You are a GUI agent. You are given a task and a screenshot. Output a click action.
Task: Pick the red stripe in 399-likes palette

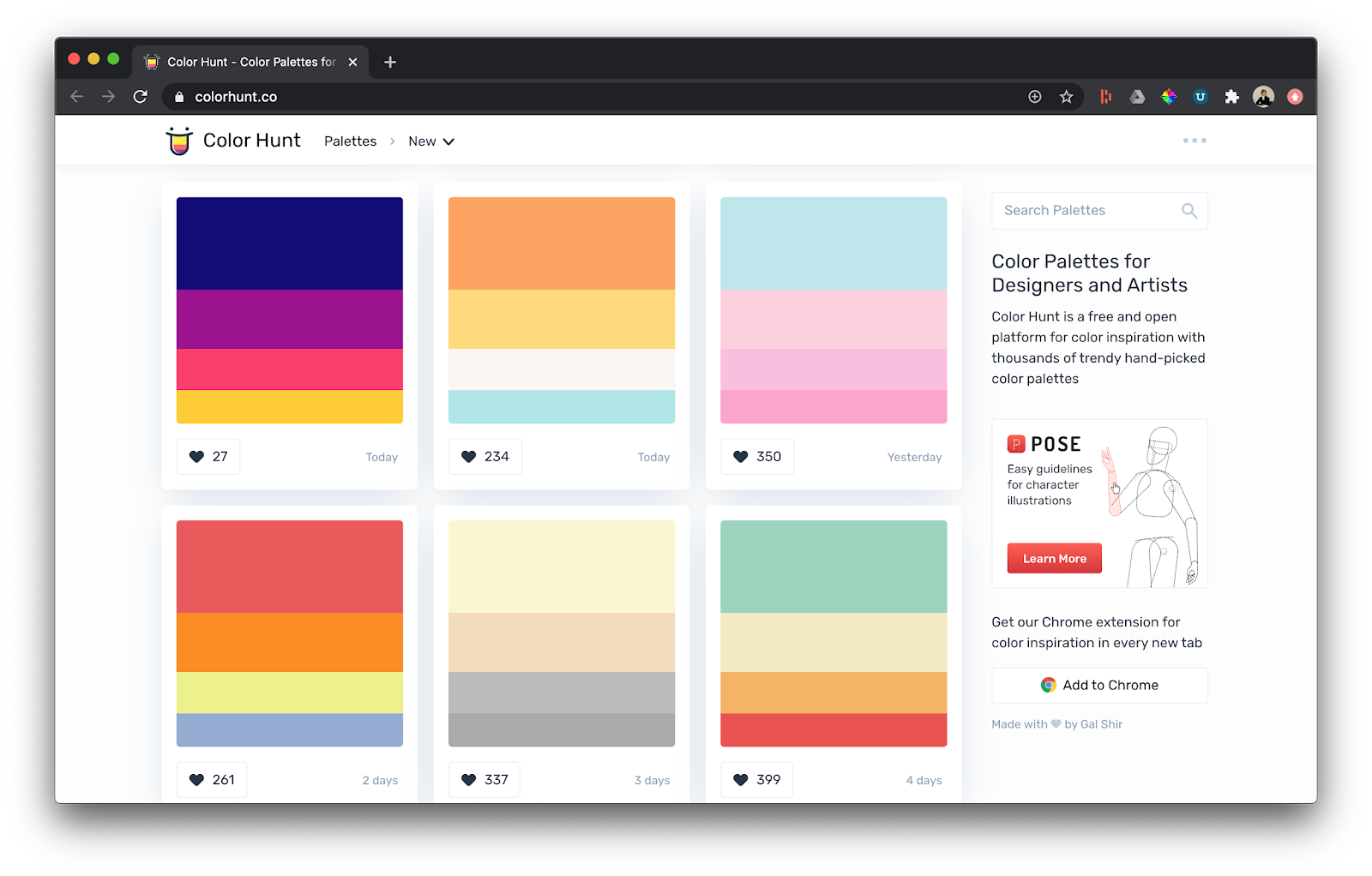(x=833, y=730)
